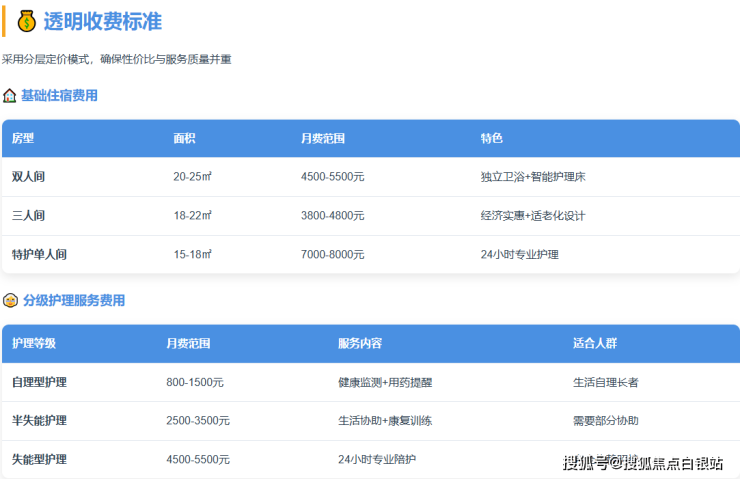Click the 基础住宿费用 section title
This screenshot has height=479, width=740.
[x=59, y=96]
